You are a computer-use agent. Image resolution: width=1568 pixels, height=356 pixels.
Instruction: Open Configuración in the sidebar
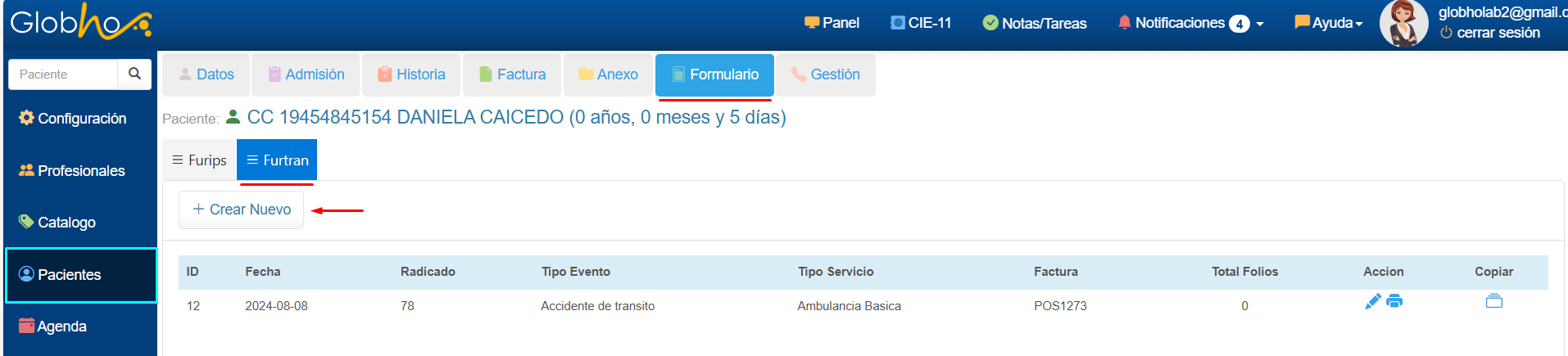(73, 119)
